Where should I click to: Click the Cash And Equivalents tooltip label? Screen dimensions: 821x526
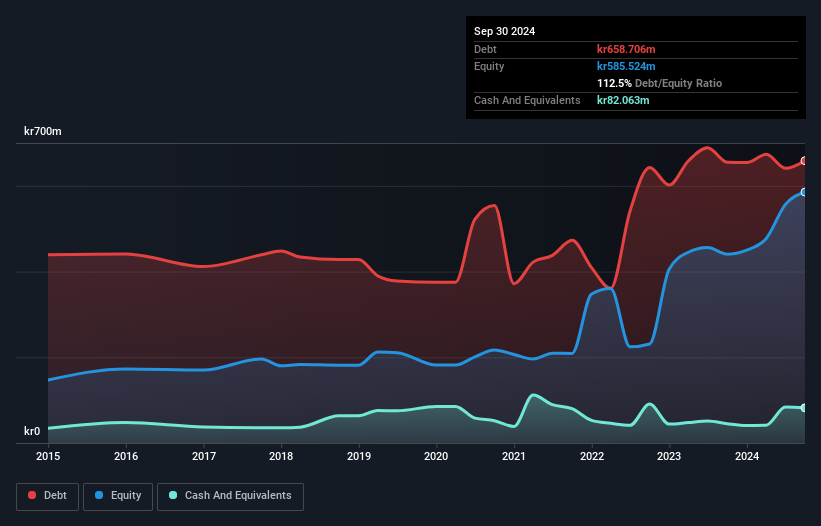[527, 100]
